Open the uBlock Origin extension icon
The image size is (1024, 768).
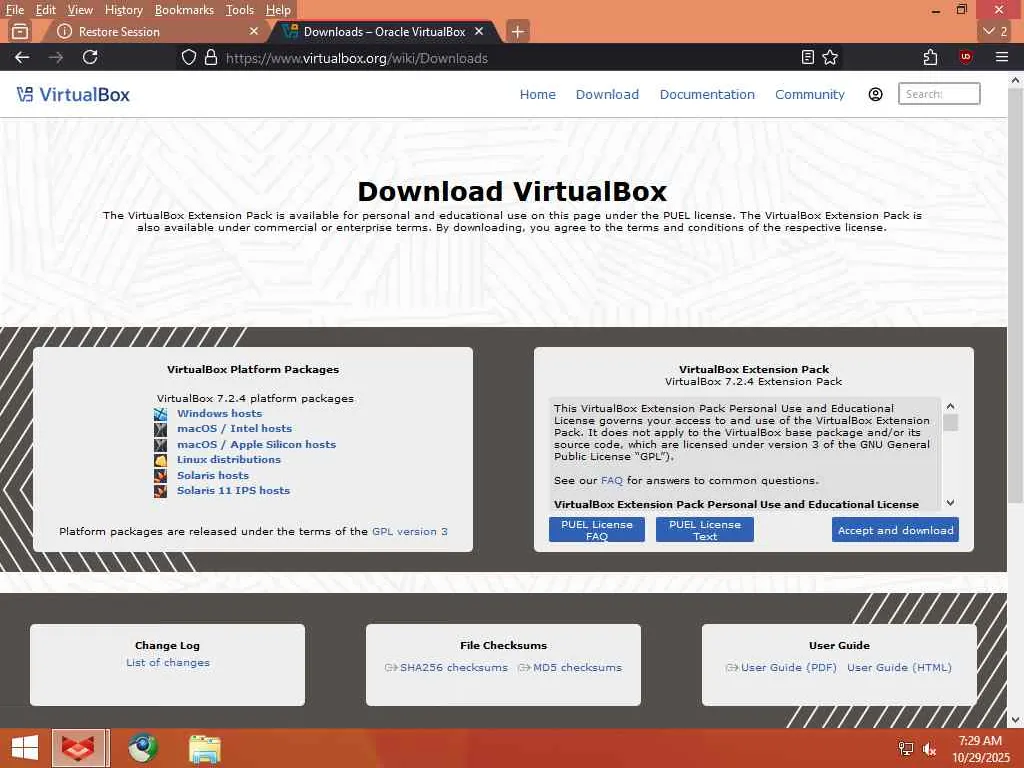click(x=966, y=57)
